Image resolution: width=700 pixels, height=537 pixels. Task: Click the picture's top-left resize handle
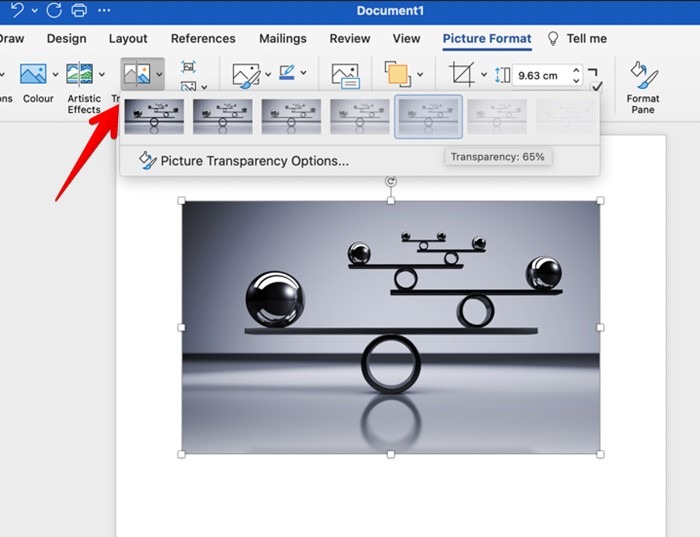pos(181,201)
